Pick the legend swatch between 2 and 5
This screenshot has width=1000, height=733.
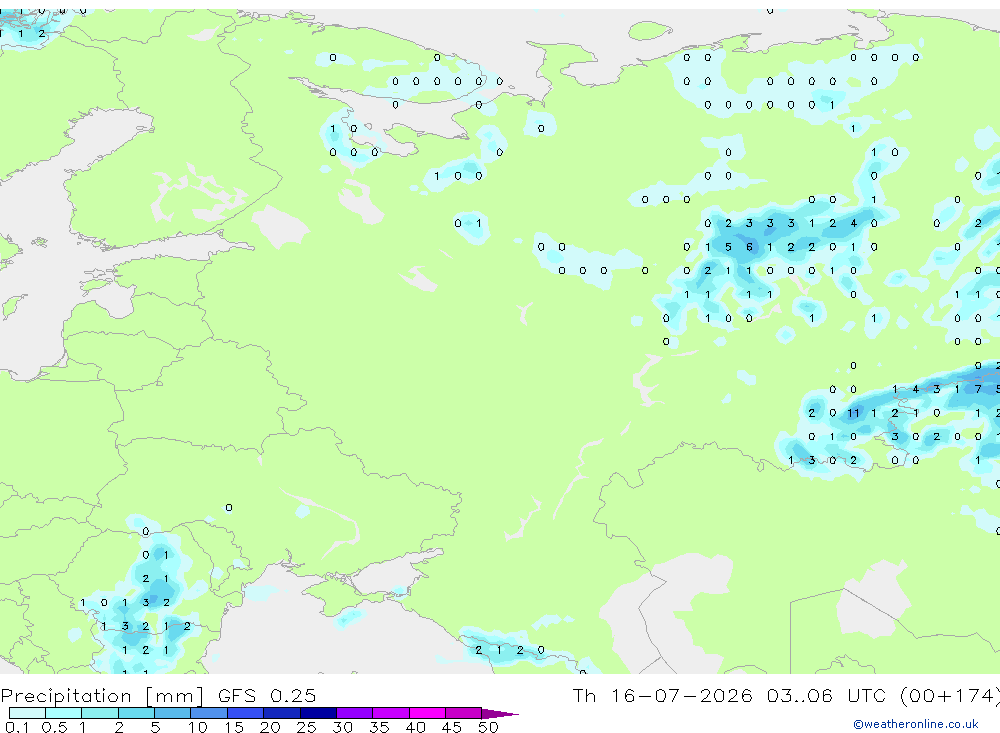(x=136, y=713)
